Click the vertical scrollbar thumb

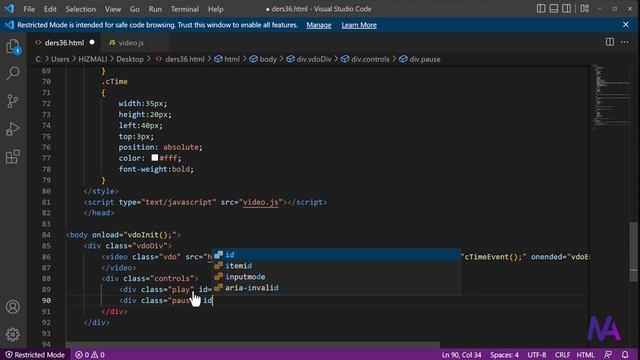633,252
